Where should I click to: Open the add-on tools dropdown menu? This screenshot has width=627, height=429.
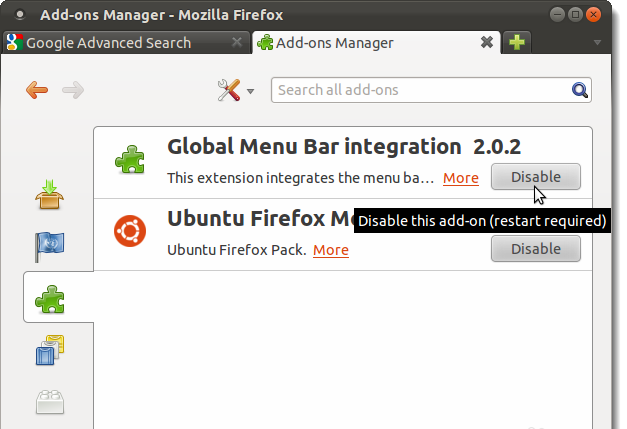235,90
